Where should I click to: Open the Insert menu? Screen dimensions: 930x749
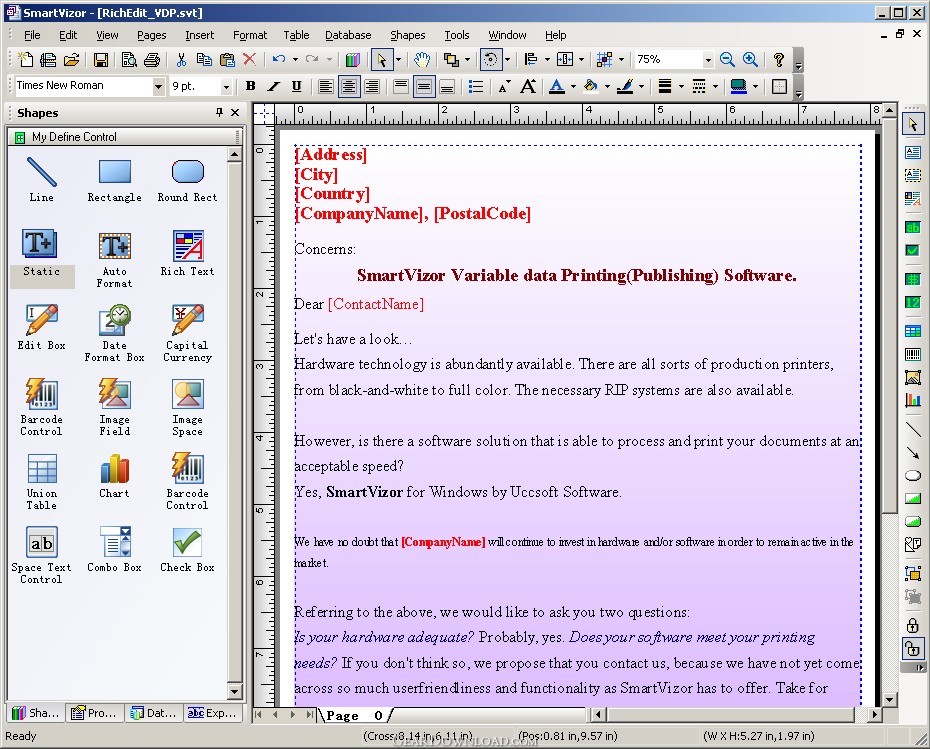click(199, 35)
